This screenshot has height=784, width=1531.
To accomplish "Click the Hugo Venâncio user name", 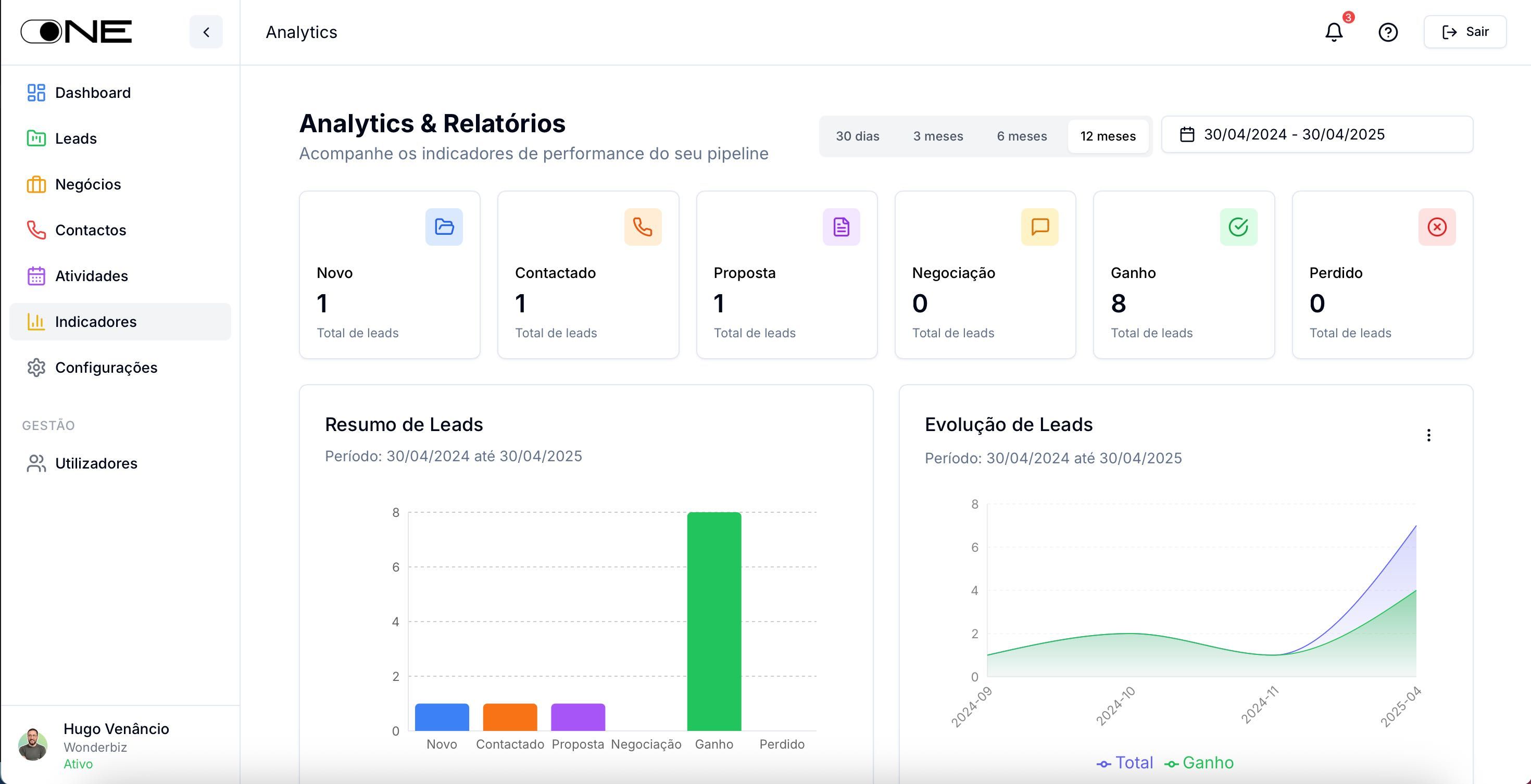I will (117, 729).
